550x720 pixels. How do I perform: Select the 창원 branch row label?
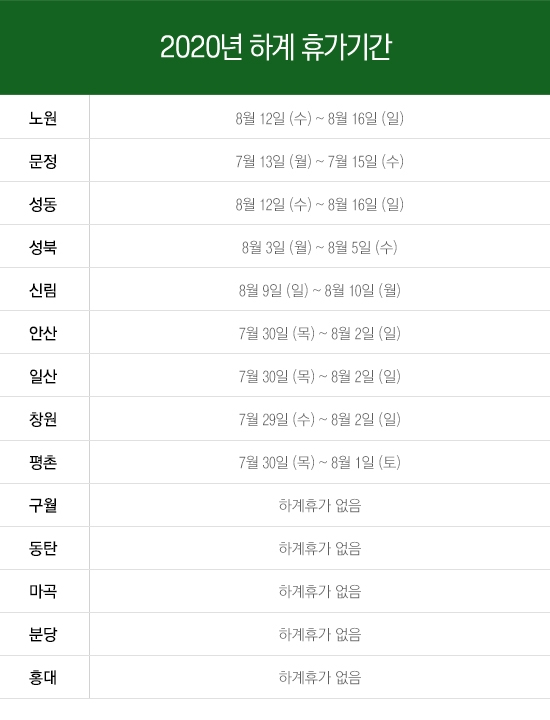click(43, 419)
